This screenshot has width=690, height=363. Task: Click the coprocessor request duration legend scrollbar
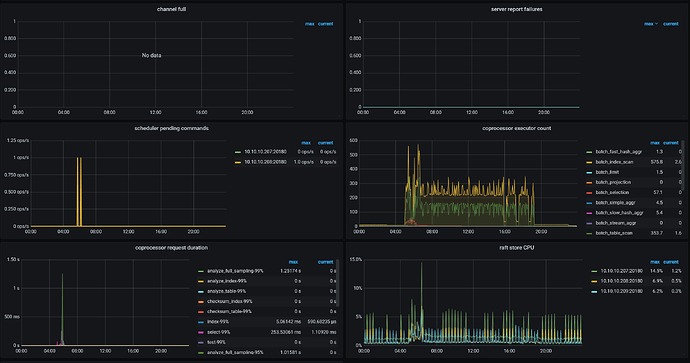[x=338, y=282]
